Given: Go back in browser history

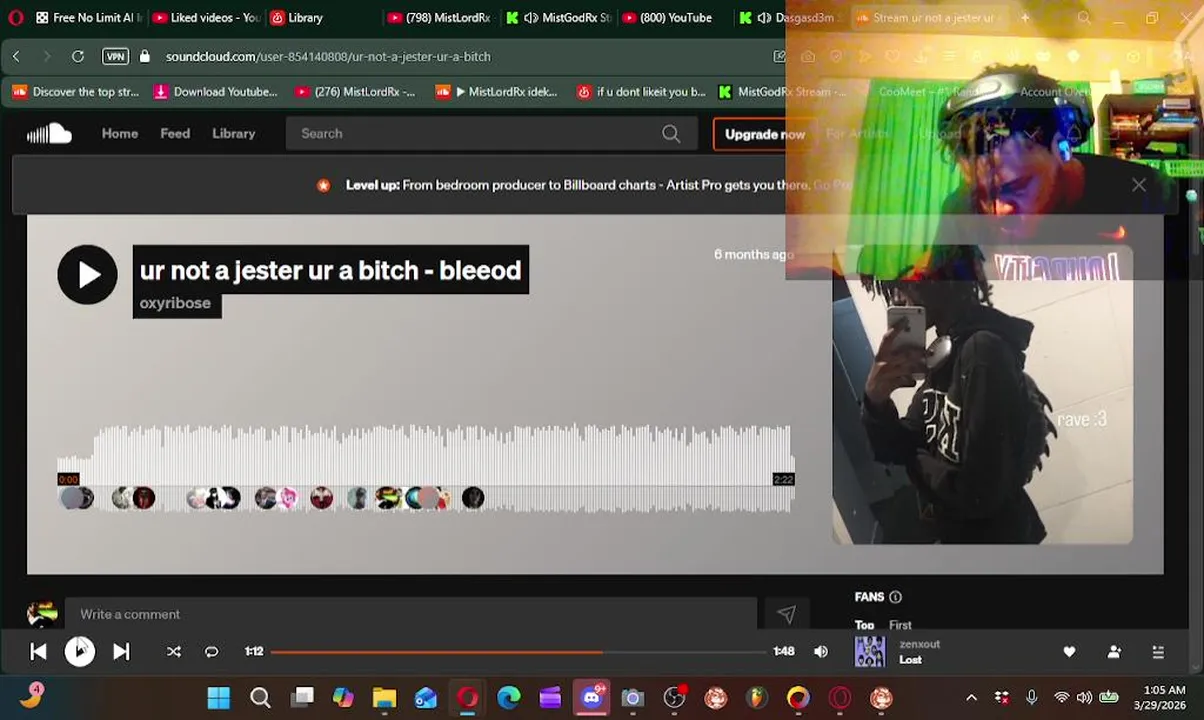Looking at the screenshot, I should coord(16,56).
